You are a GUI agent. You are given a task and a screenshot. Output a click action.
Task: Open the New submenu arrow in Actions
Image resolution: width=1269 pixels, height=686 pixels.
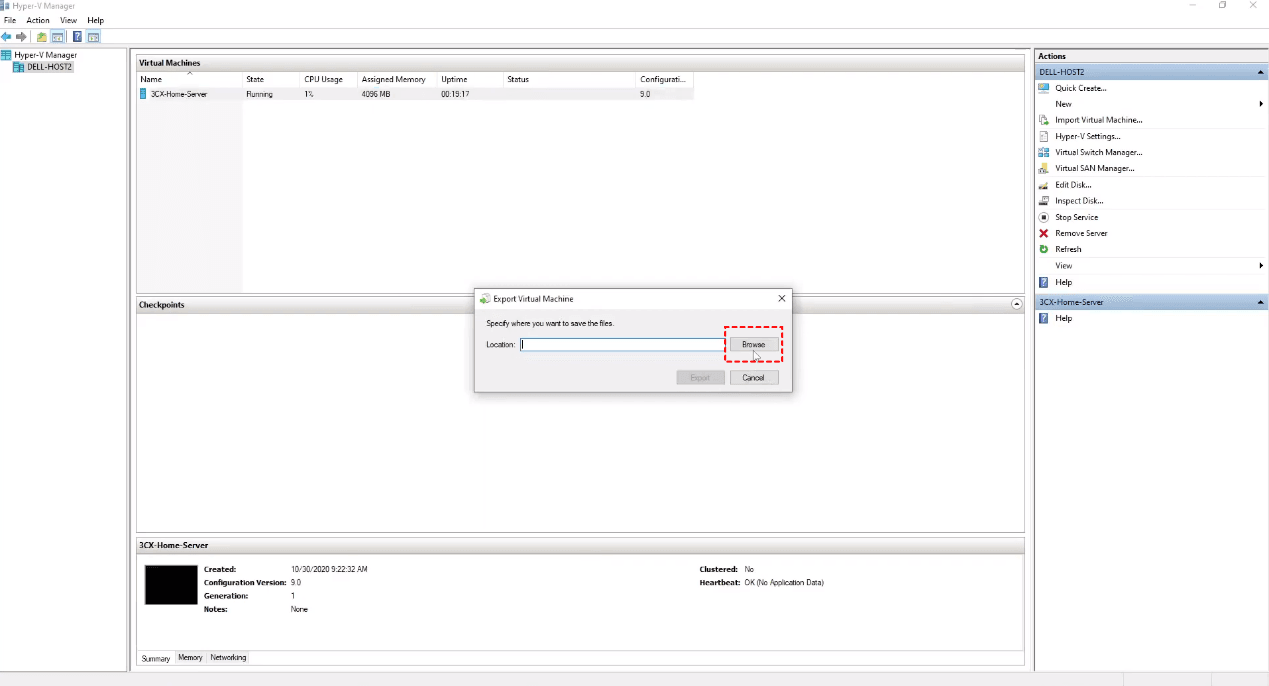pyautogui.click(x=1261, y=104)
